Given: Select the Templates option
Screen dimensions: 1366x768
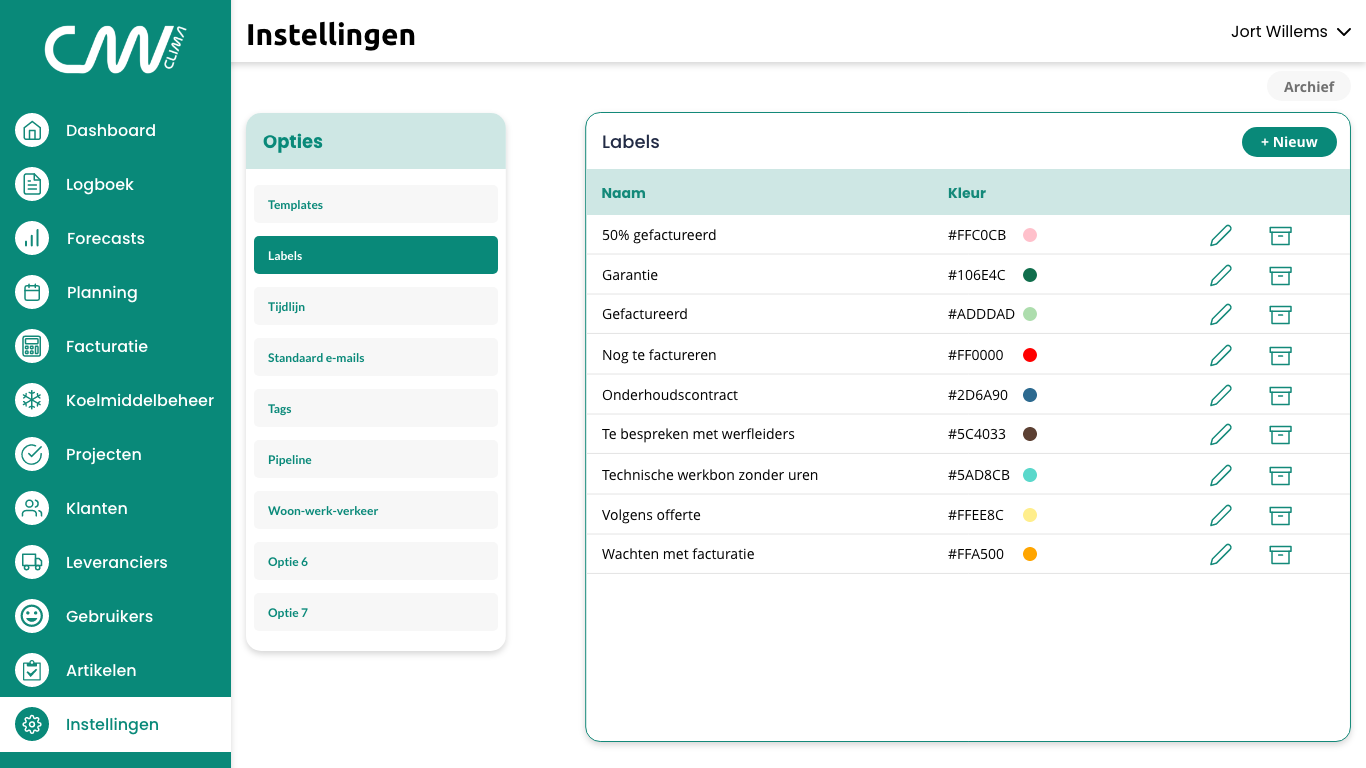Looking at the screenshot, I should tap(375, 204).
